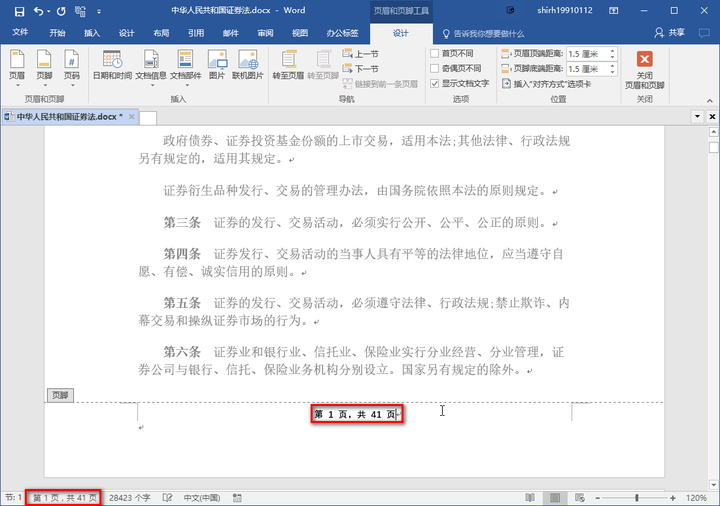This screenshot has height=506, width=720.
Task: Redo using the repeat arrow icon
Action: pyautogui.click(x=61, y=11)
